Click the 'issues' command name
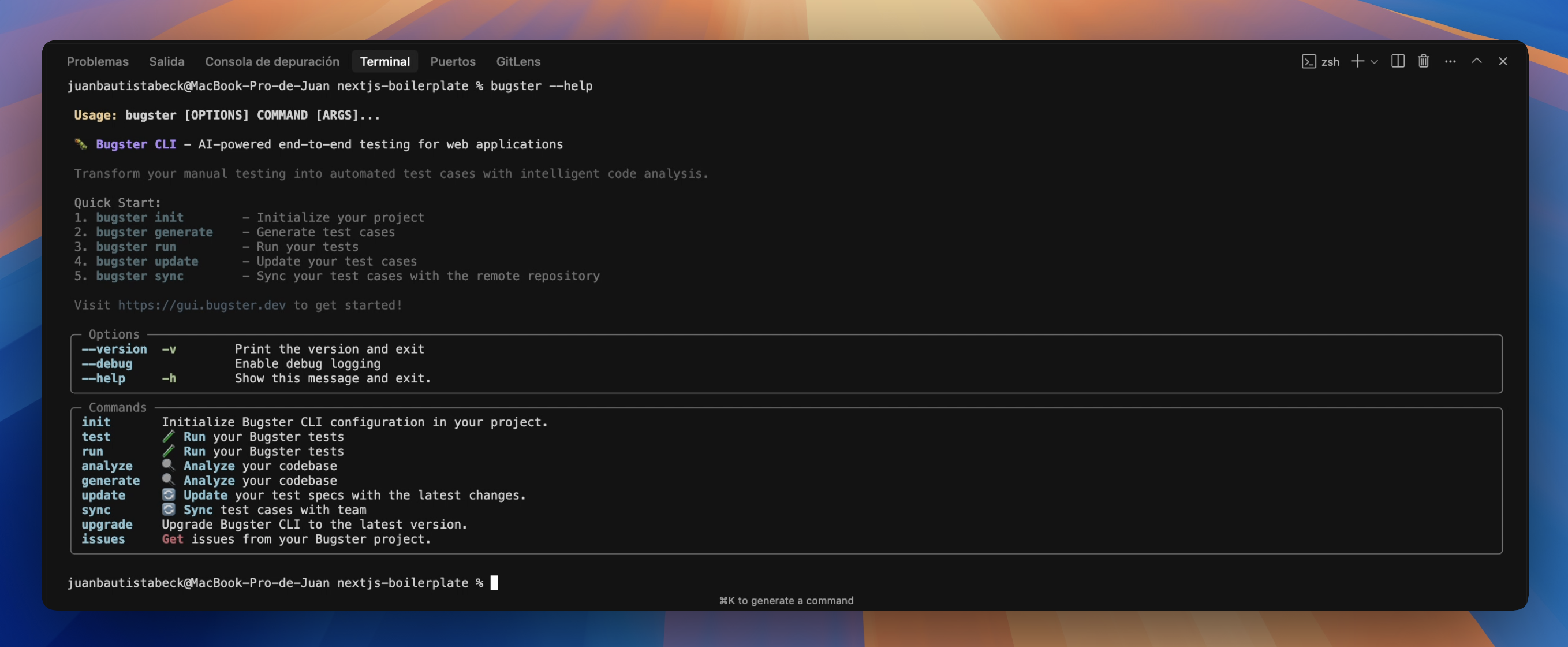Image resolution: width=1568 pixels, height=647 pixels. tap(103, 538)
